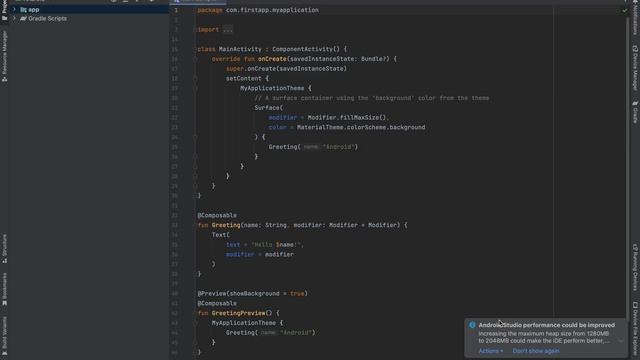Open the Bookmarks tool window

[4, 289]
